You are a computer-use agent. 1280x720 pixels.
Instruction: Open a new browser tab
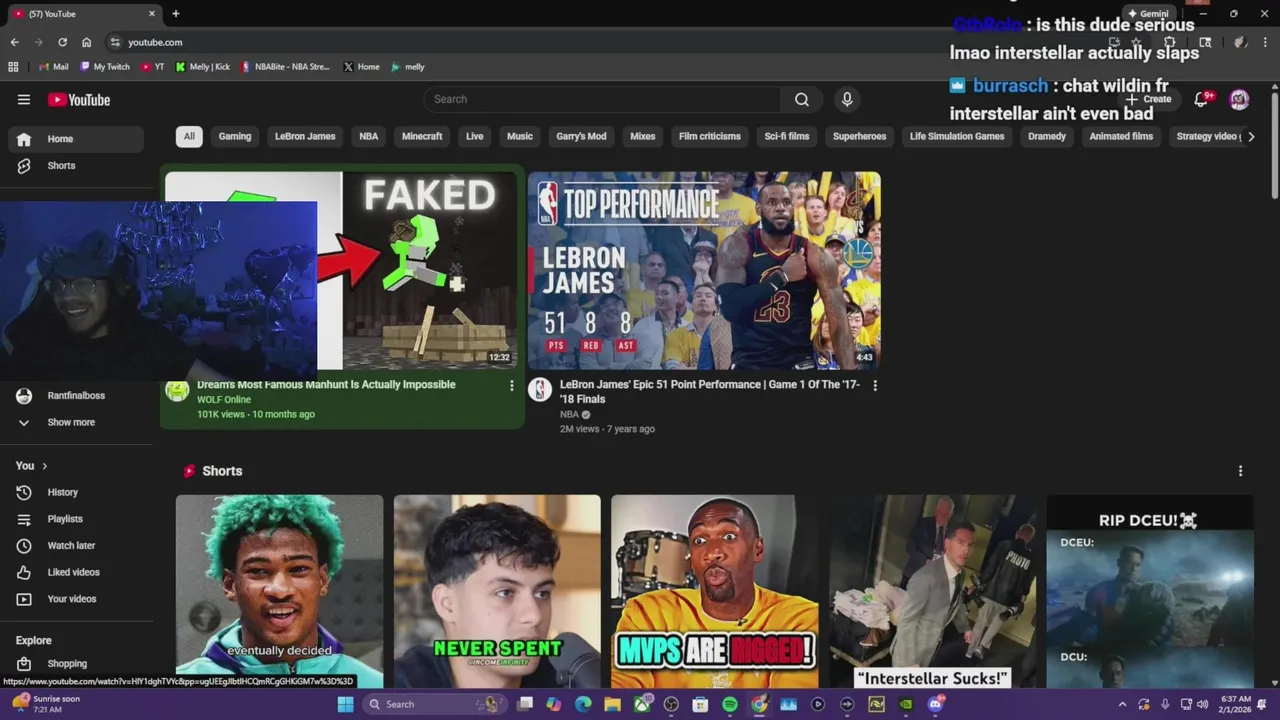pyautogui.click(x=176, y=14)
